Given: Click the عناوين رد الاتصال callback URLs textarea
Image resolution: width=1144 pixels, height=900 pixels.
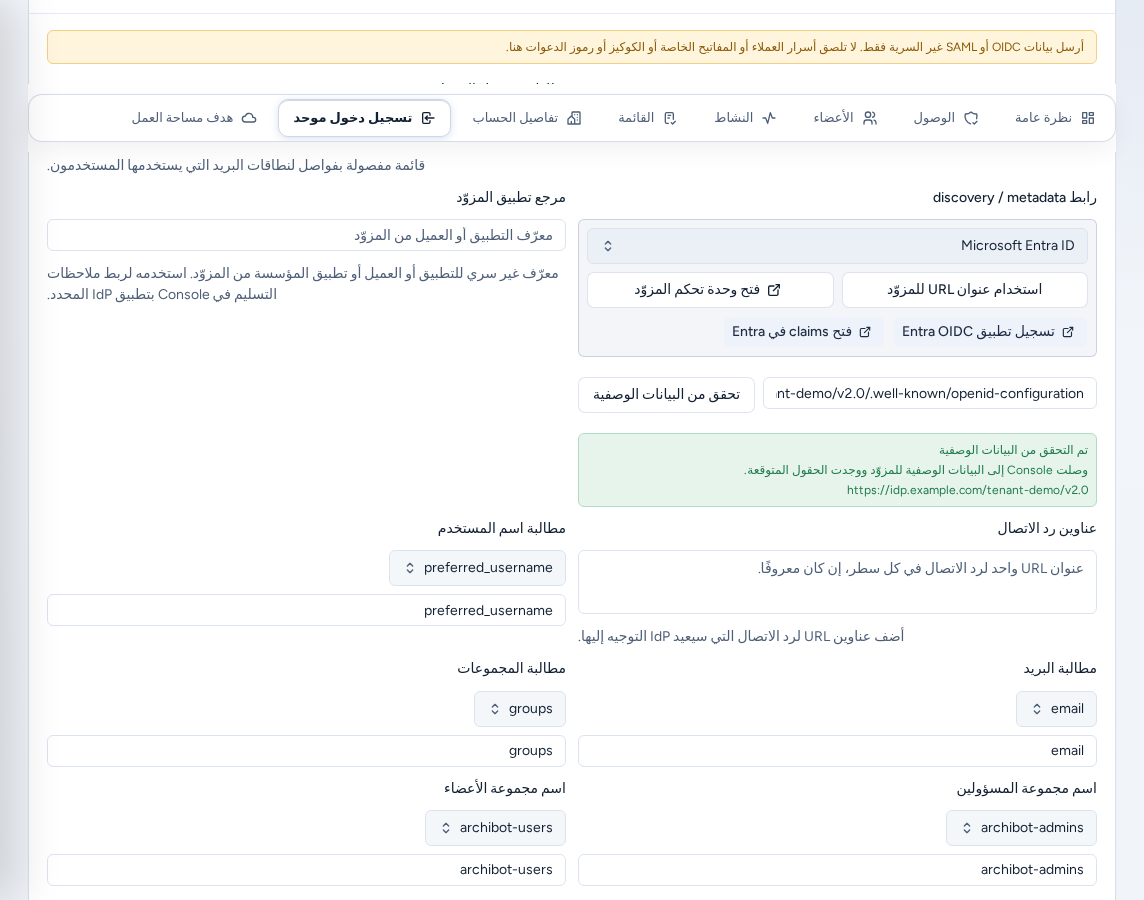Looking at the screenshot, I should (x=837, y=582).
